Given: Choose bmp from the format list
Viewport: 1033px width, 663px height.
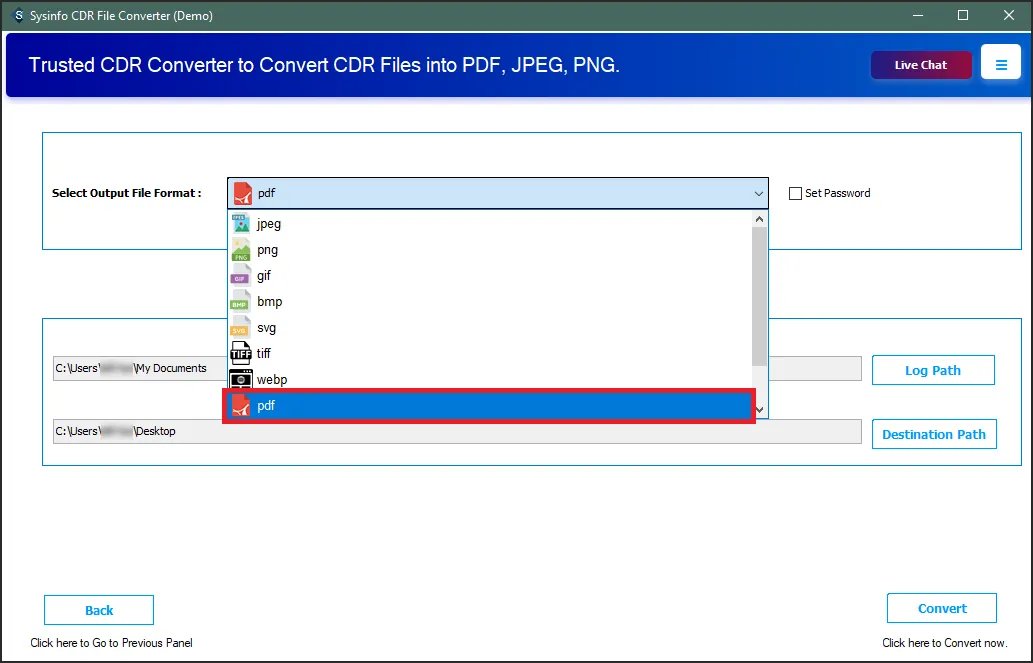Looking at the screenshot, I should pos(490,301).
